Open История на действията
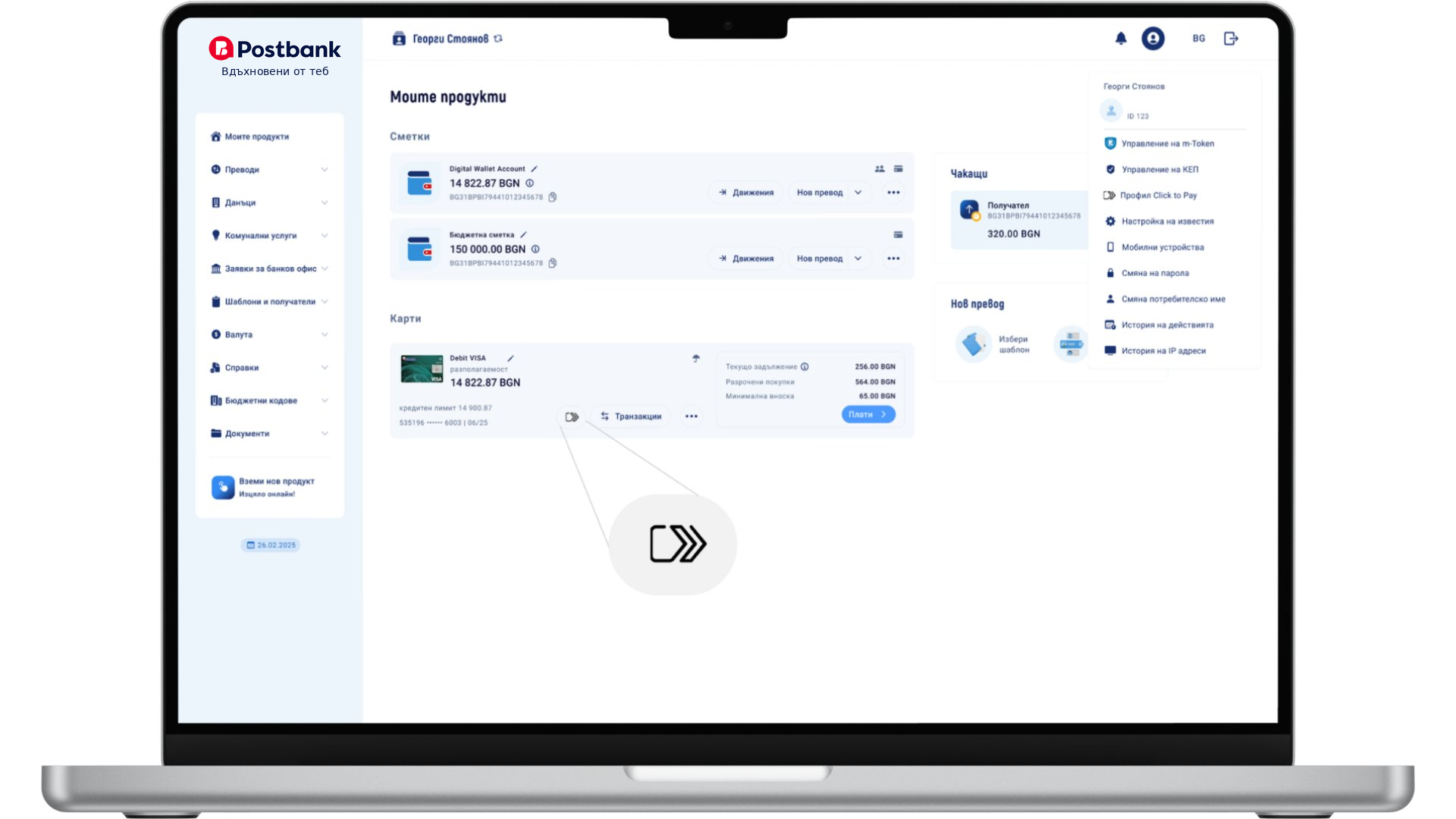 [x=1159, y=325]
